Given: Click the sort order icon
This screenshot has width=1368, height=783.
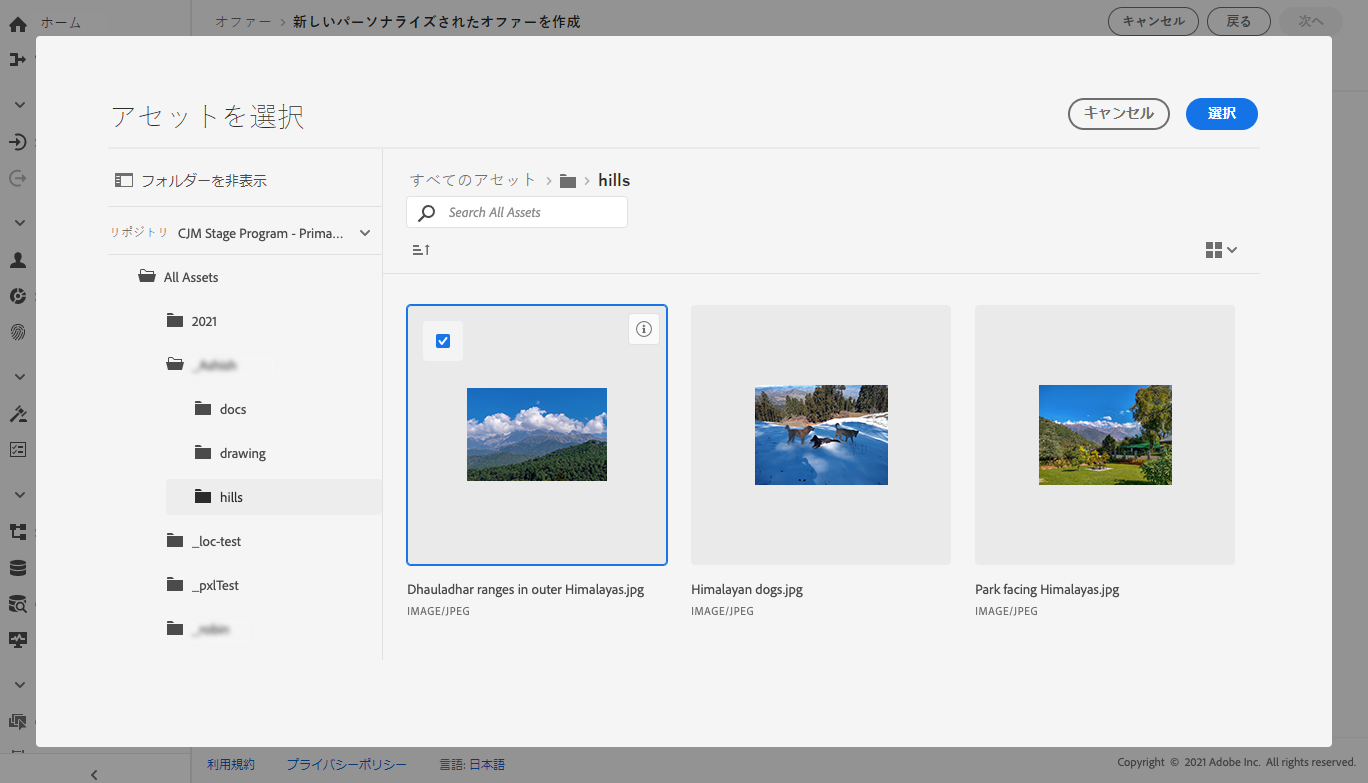Looking at the screenshot, I should [x=421, y=250].
